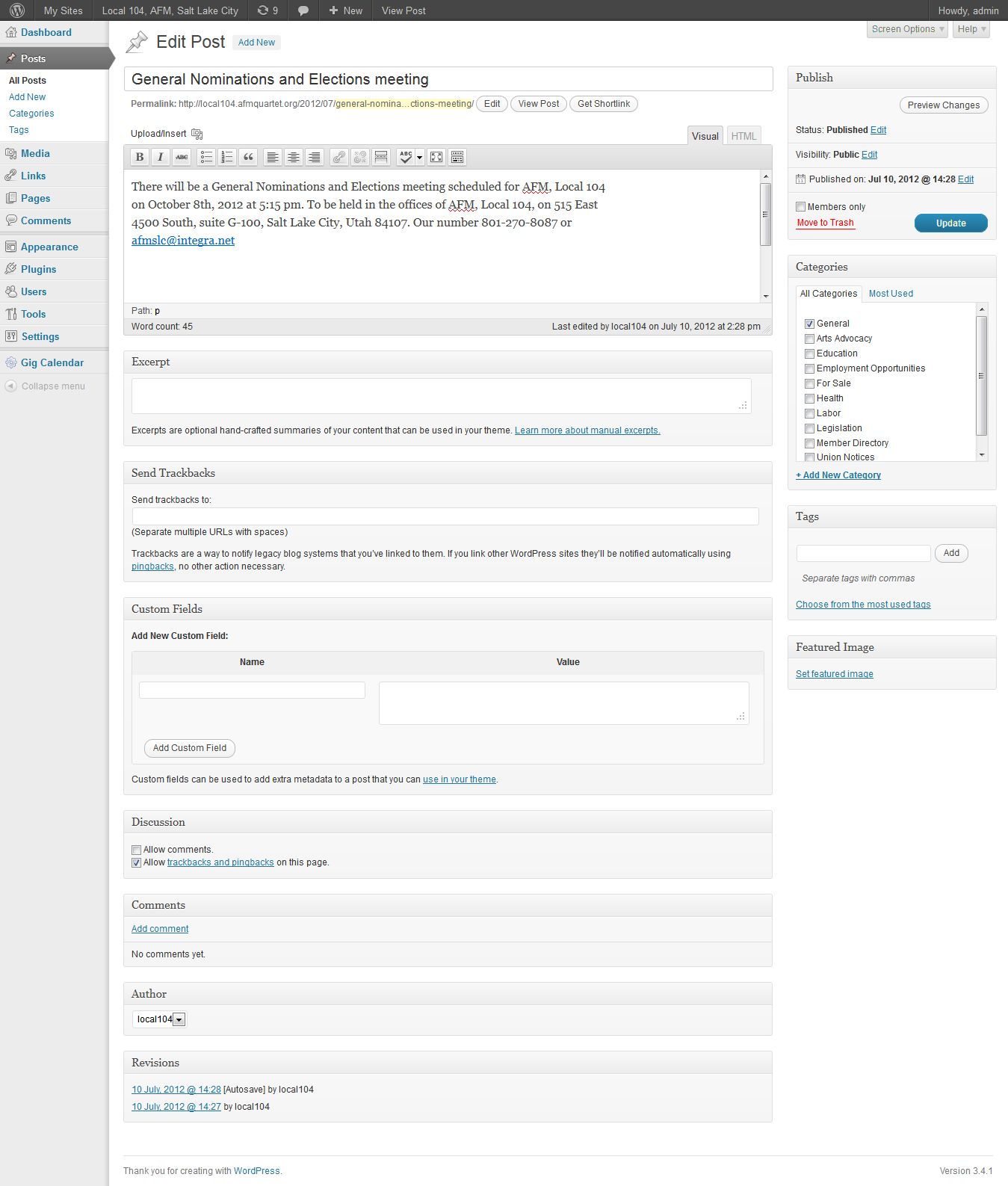Enable the Members only checkbox
Viewport: 1008px width, 1186px height.
point(801,207)
